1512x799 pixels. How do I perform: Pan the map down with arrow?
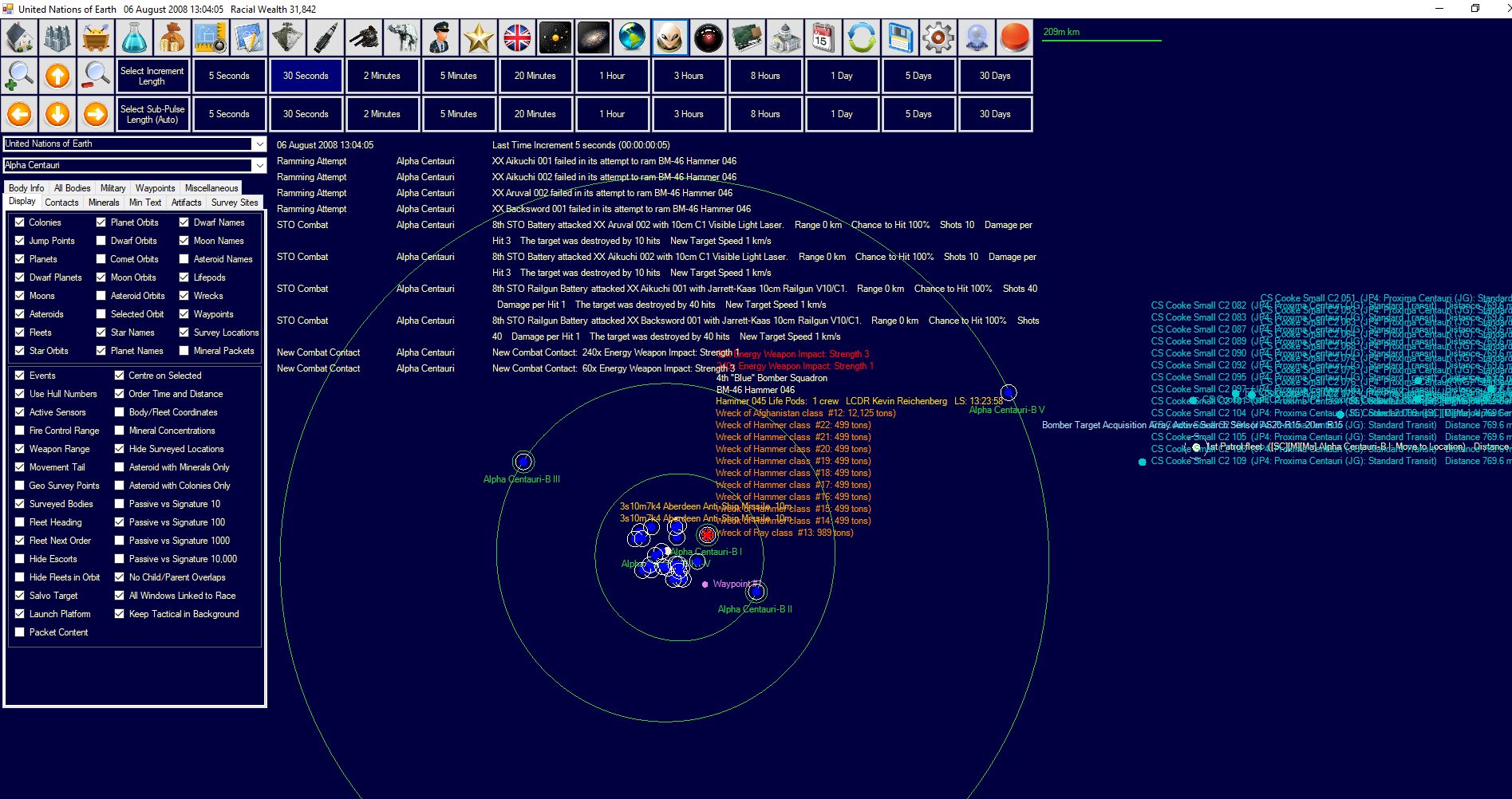tap(57, 114)
